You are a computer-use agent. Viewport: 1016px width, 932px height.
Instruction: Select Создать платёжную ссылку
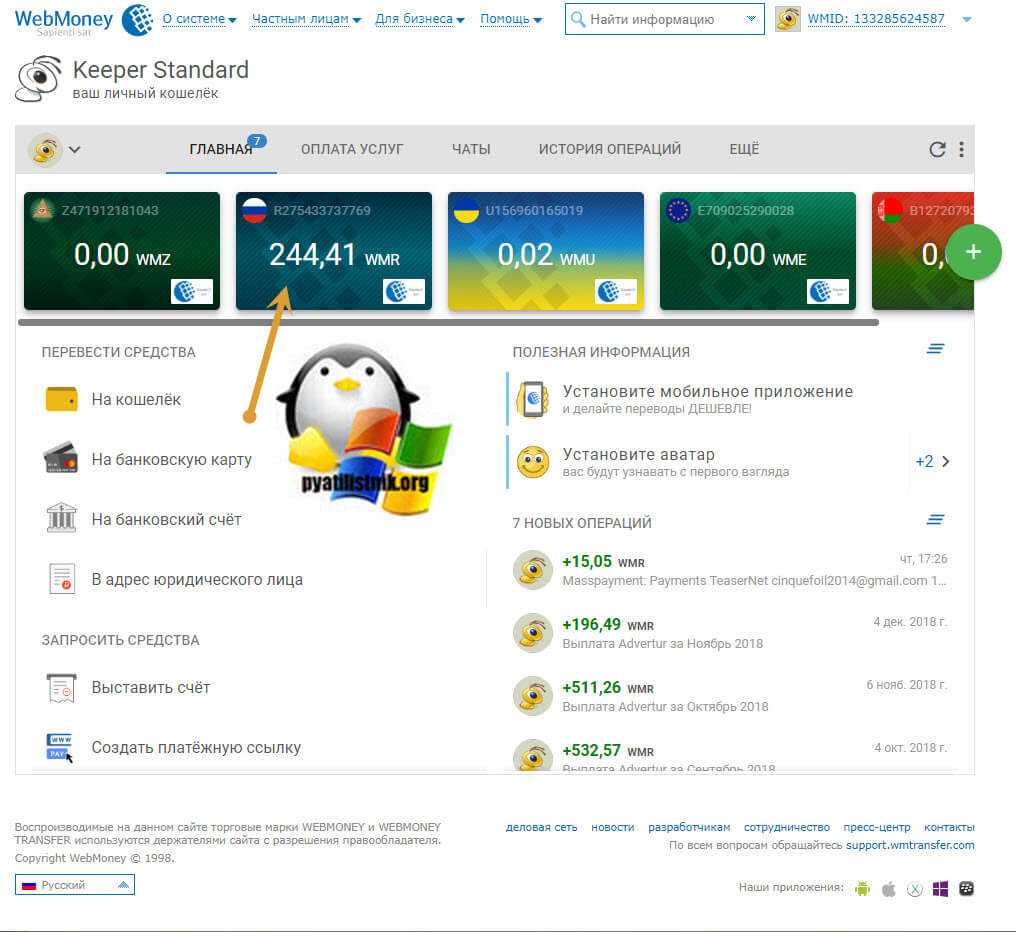[x=196, y=747]
